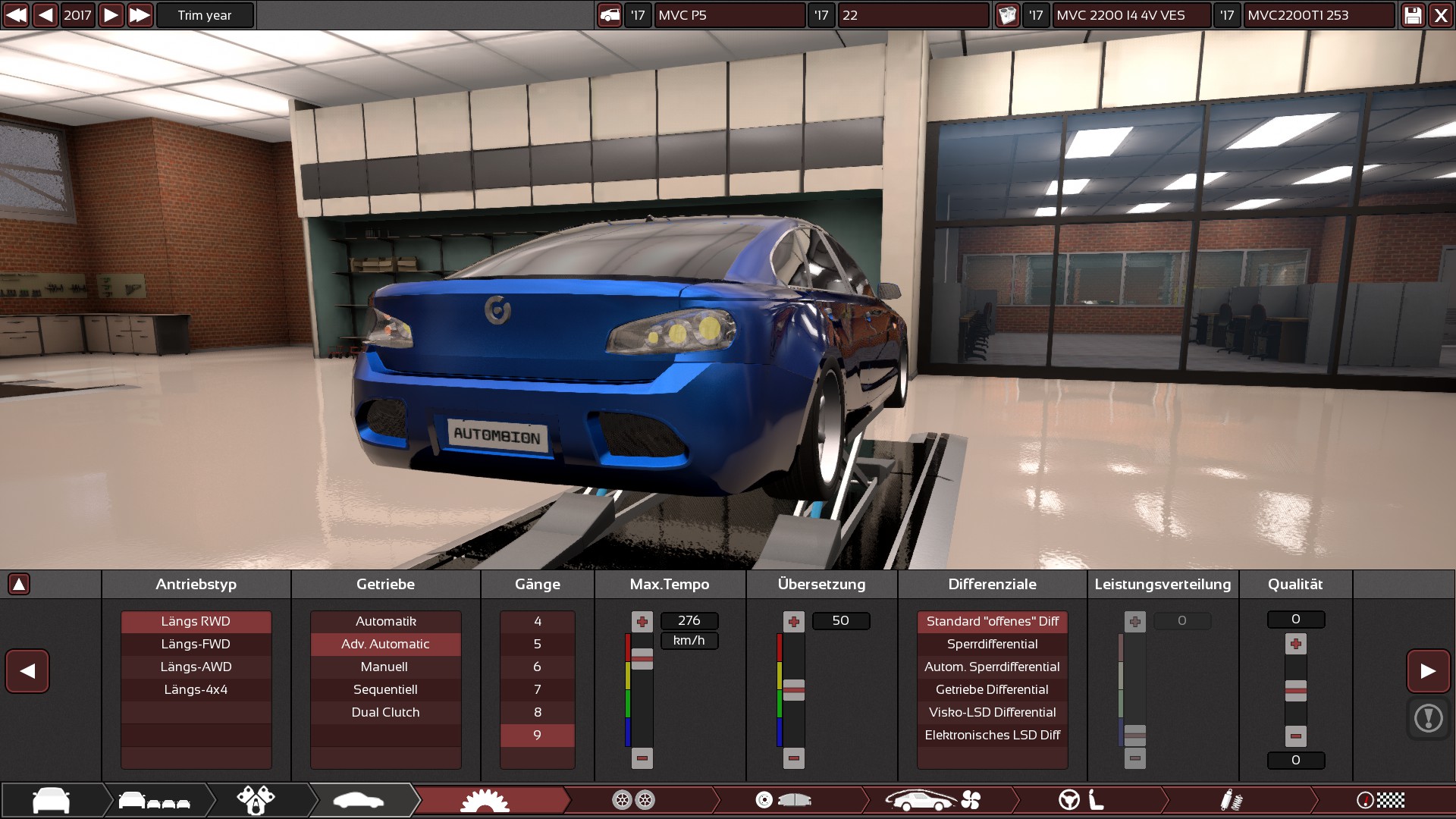The image size is (1456, 819).
Task: Choose 5 gears
Action: point(537,645)
